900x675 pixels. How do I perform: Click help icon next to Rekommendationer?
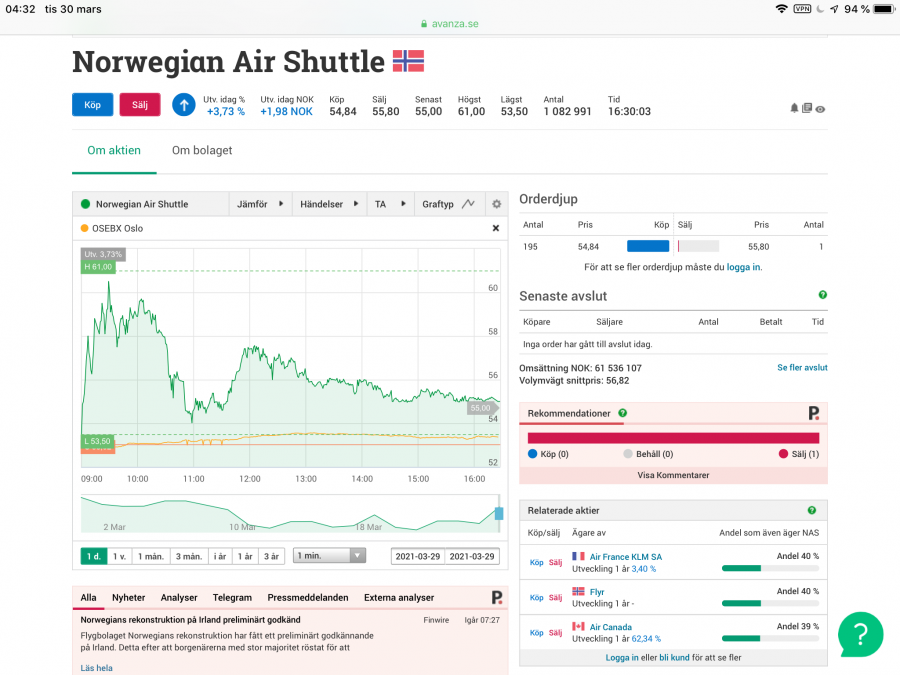[x=622, y=413]
